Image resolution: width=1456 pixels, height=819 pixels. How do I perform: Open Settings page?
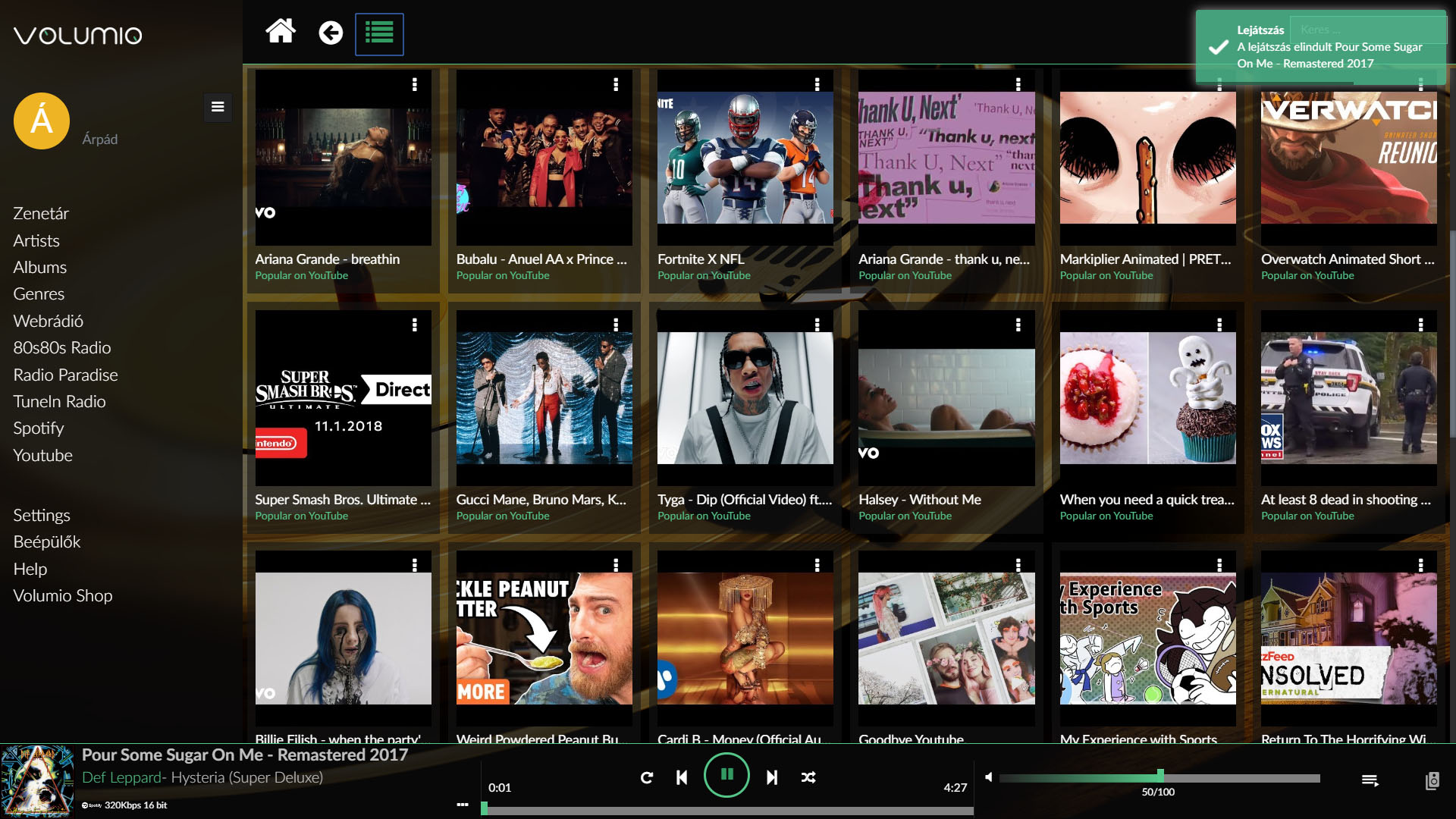click(42, 515)
